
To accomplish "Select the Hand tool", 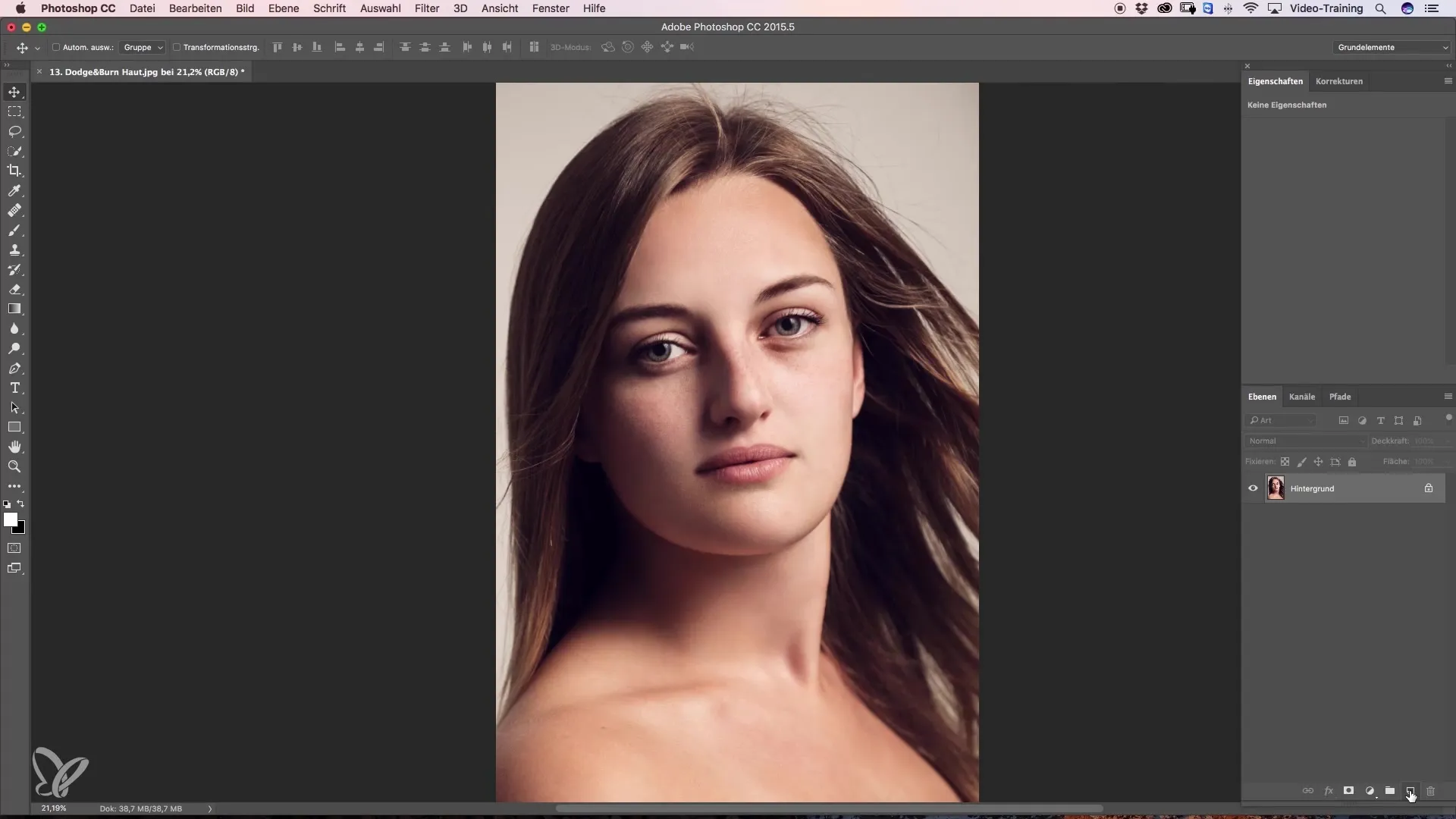I will 14,447.
